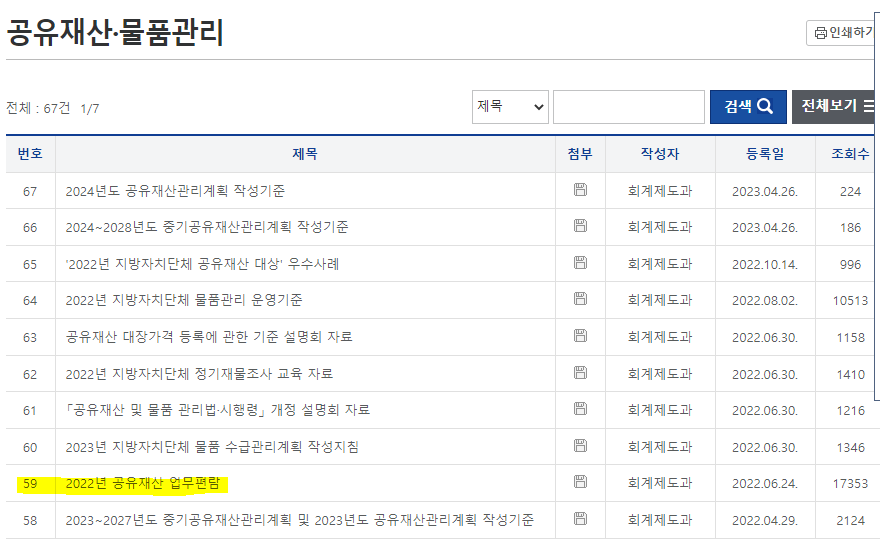Click date 2022.06.24.
The width and height of the screenshot is (880, 548).
765,484
